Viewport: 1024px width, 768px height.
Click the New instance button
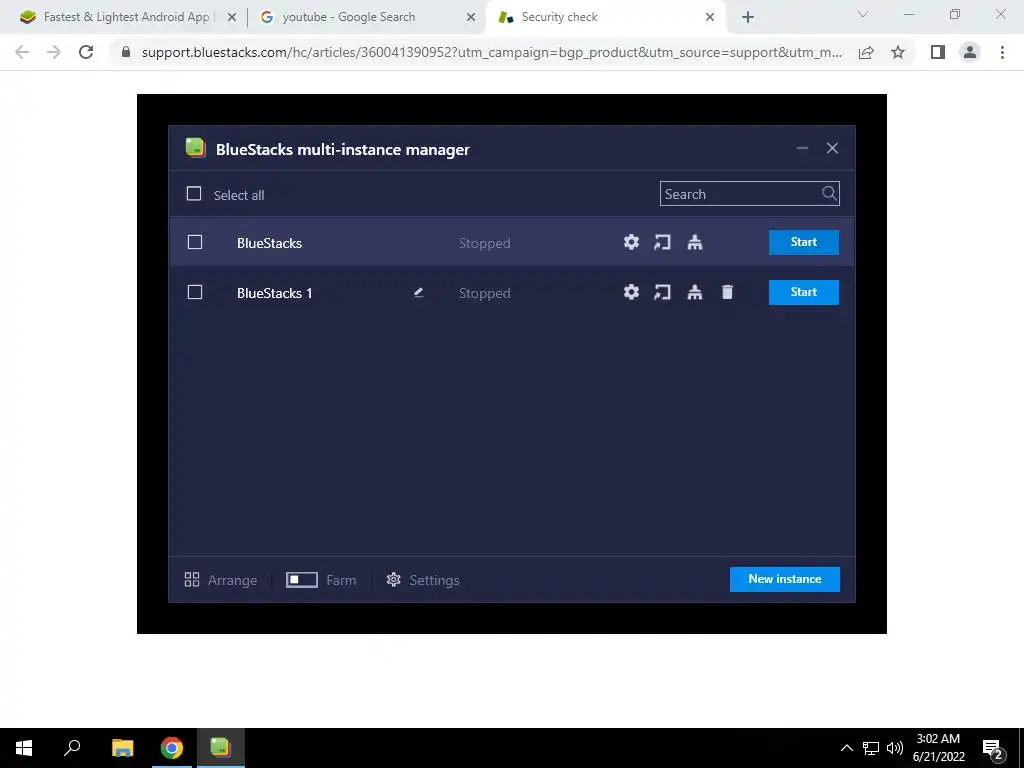coord(784,579)
